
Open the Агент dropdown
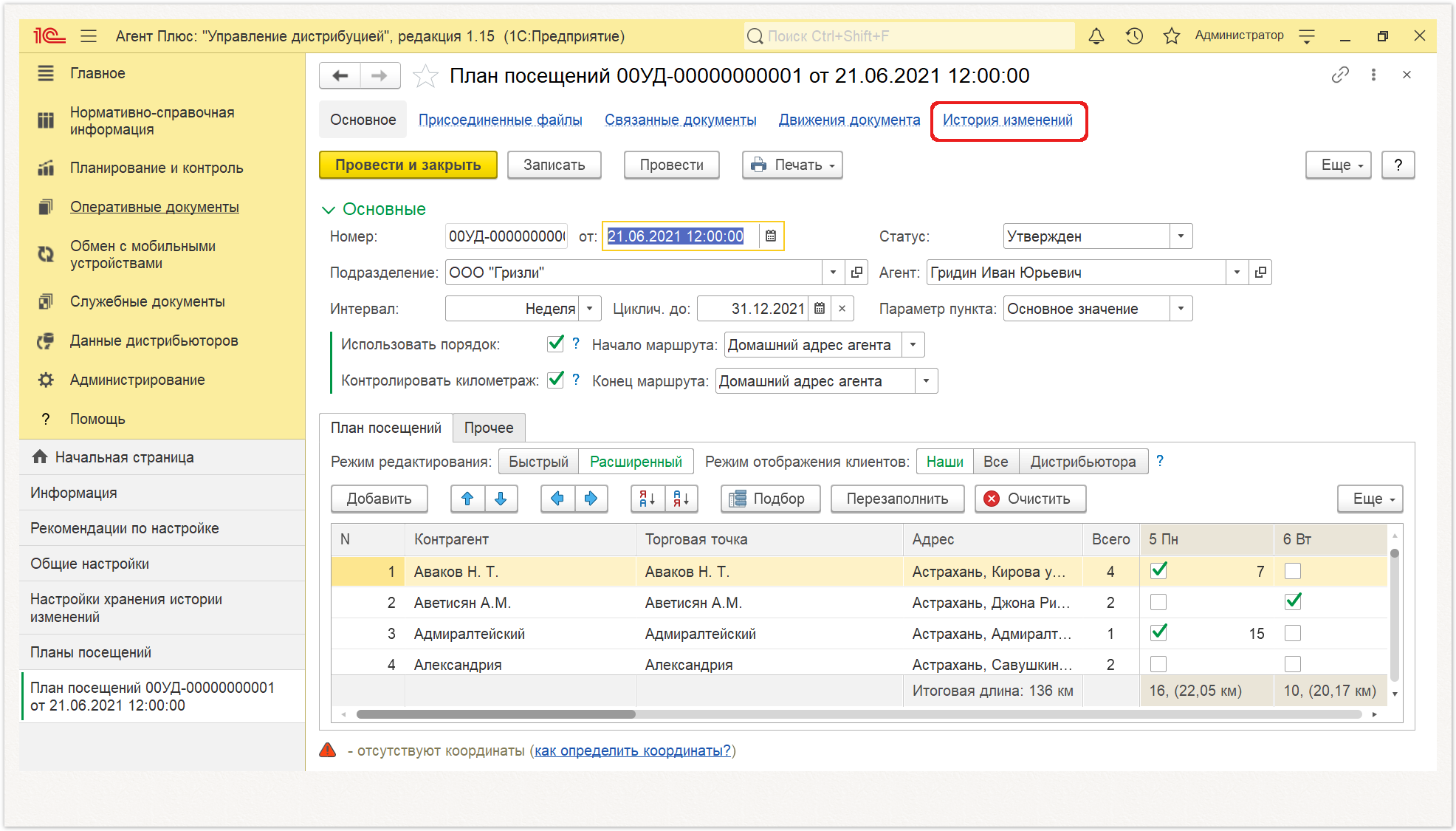(1237, 273)
